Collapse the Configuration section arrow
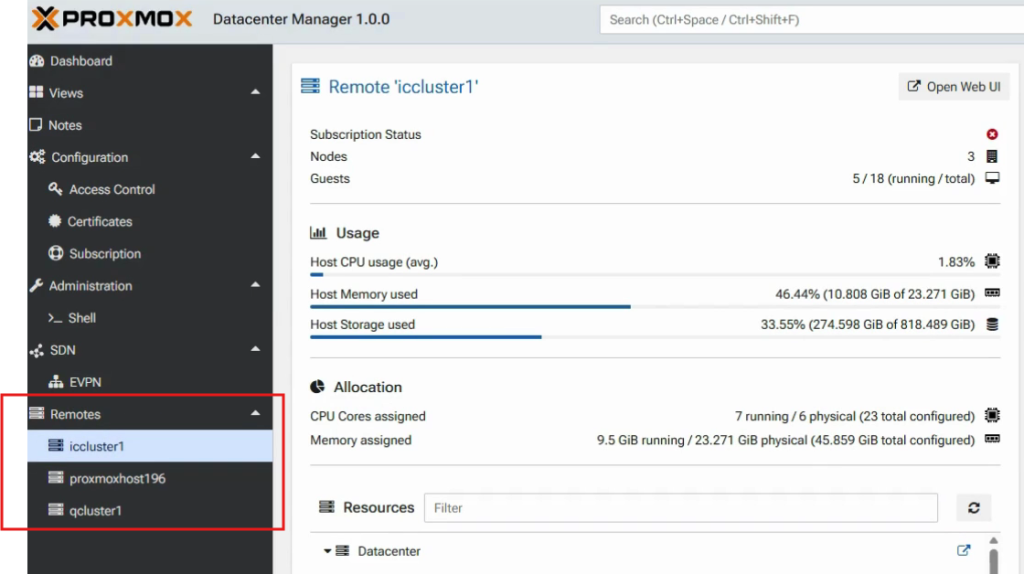Viewport: 1024px width, 574px height. [255, 157]
